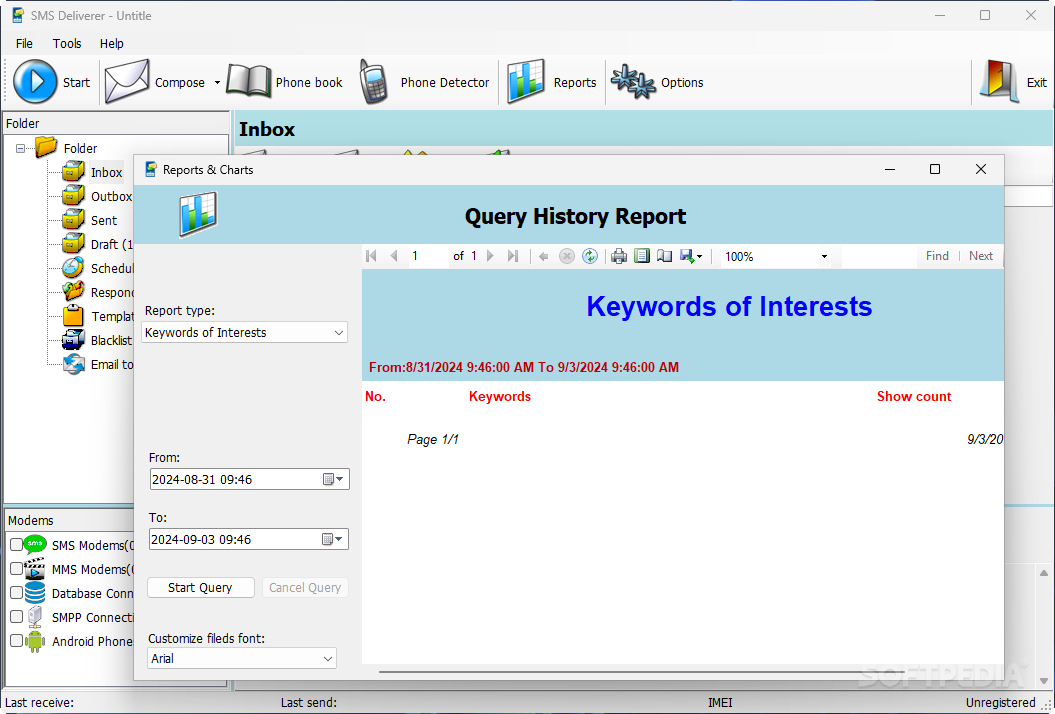Screen dimensions: 1055x714
Task: Select the Inbox folder icon in the tree
Action: (x=73, y=172)
